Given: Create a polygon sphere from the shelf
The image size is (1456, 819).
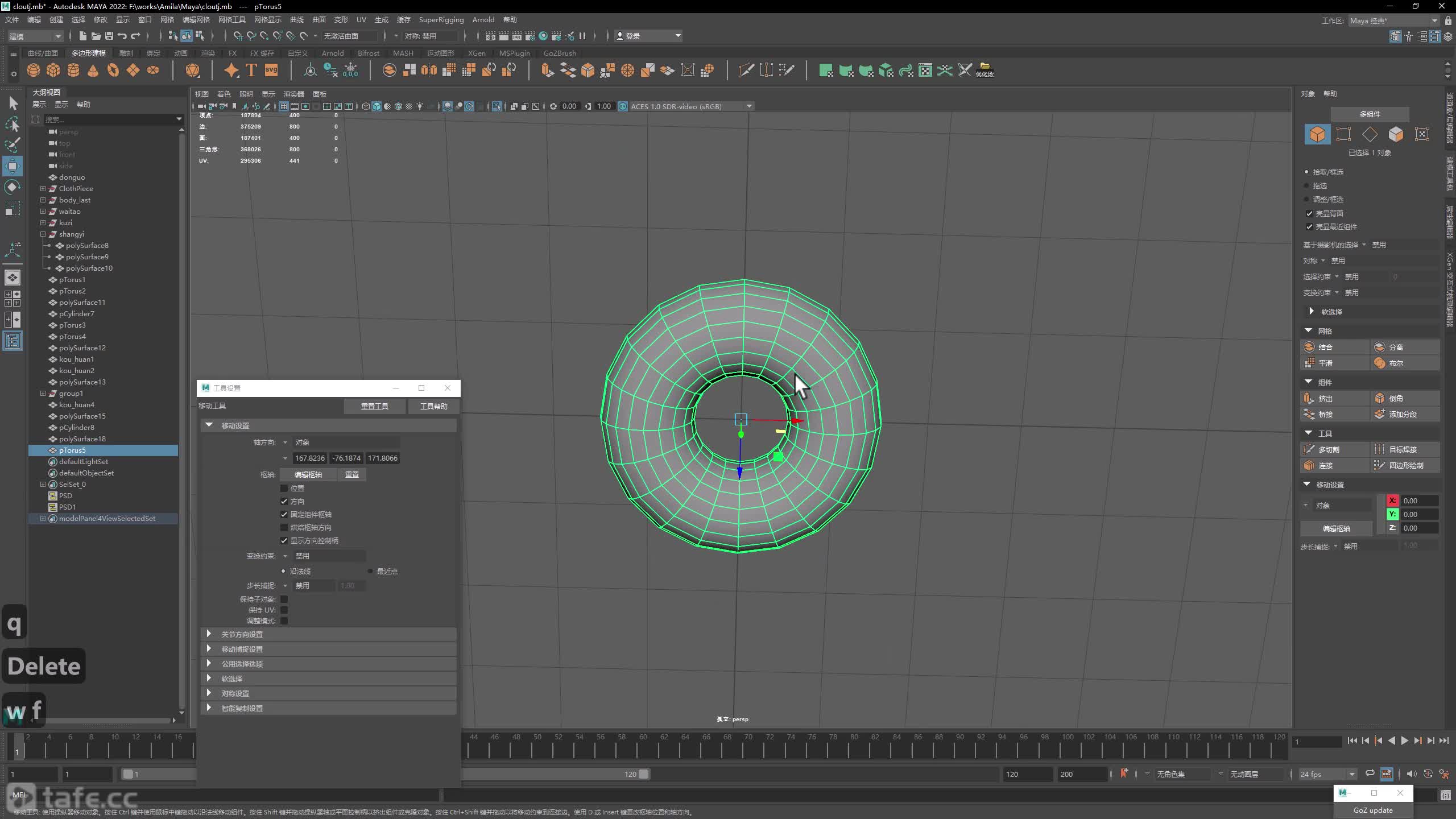Looking at the screenshot, I should tap(34, 70).
